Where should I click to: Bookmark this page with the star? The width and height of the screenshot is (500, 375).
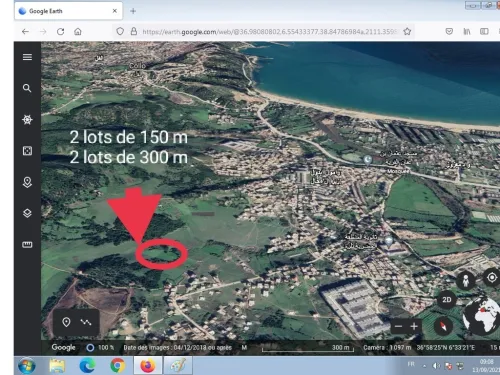click(407, 31)
